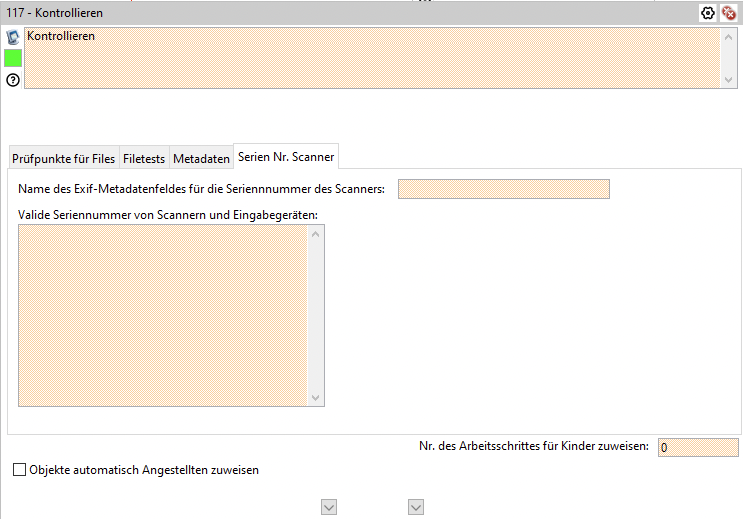The image size is (743, 519).
Task: Click the question mark help icon
Action: 13,79
